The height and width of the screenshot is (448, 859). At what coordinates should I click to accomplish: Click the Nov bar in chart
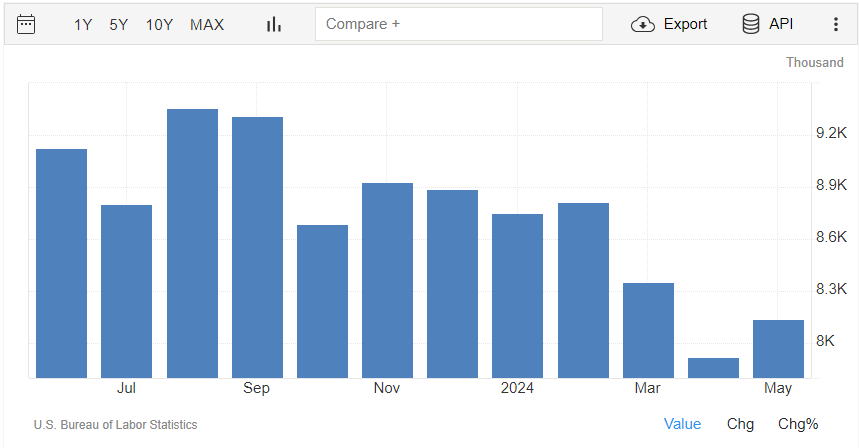coord(387,280)
